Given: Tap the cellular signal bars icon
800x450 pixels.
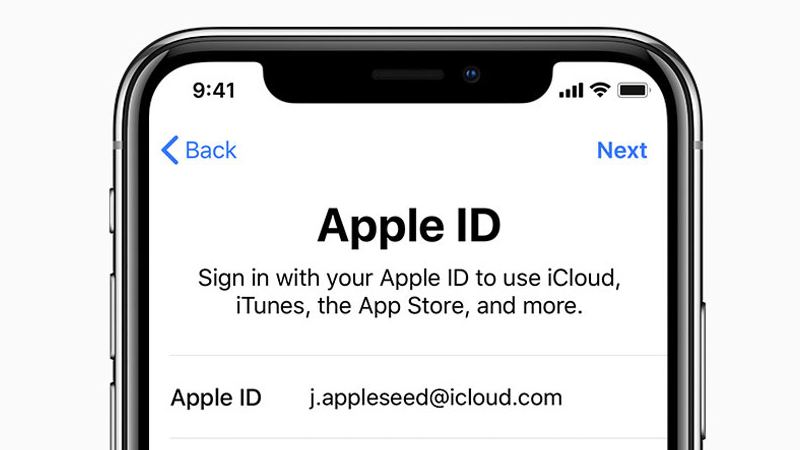Looking at the screenshot, I should [x=571, y=91].
